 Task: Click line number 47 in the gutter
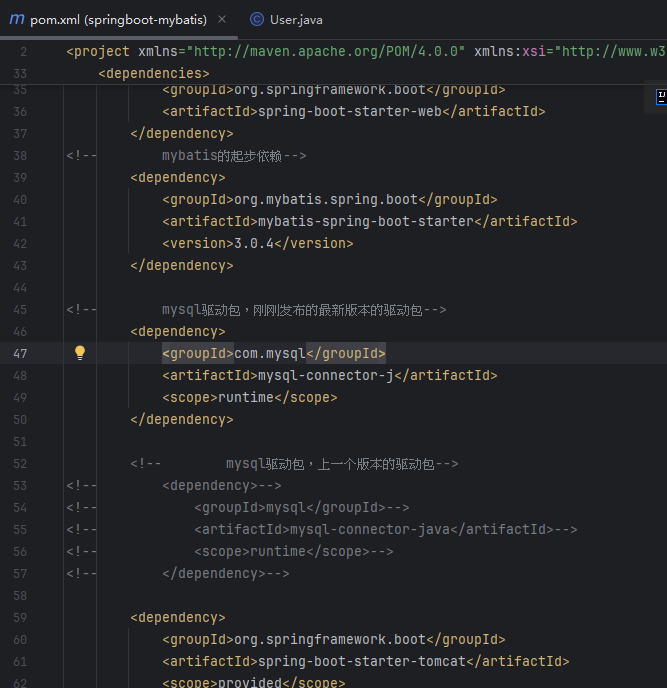(20, 354)
